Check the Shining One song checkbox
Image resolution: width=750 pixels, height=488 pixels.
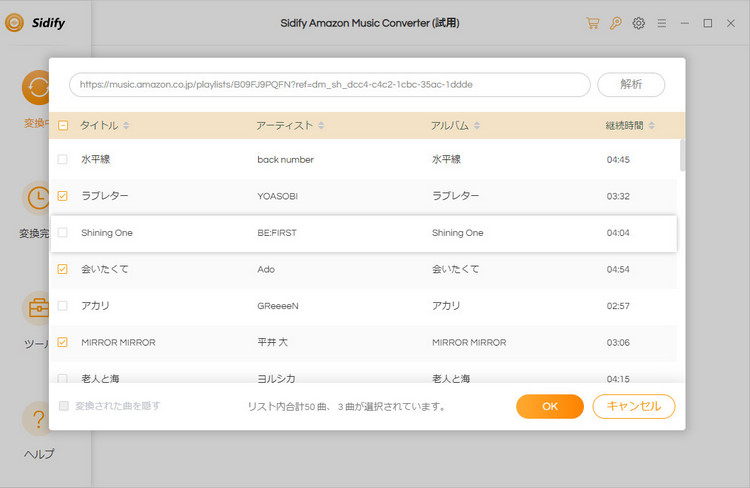click(x=63, y=233)
